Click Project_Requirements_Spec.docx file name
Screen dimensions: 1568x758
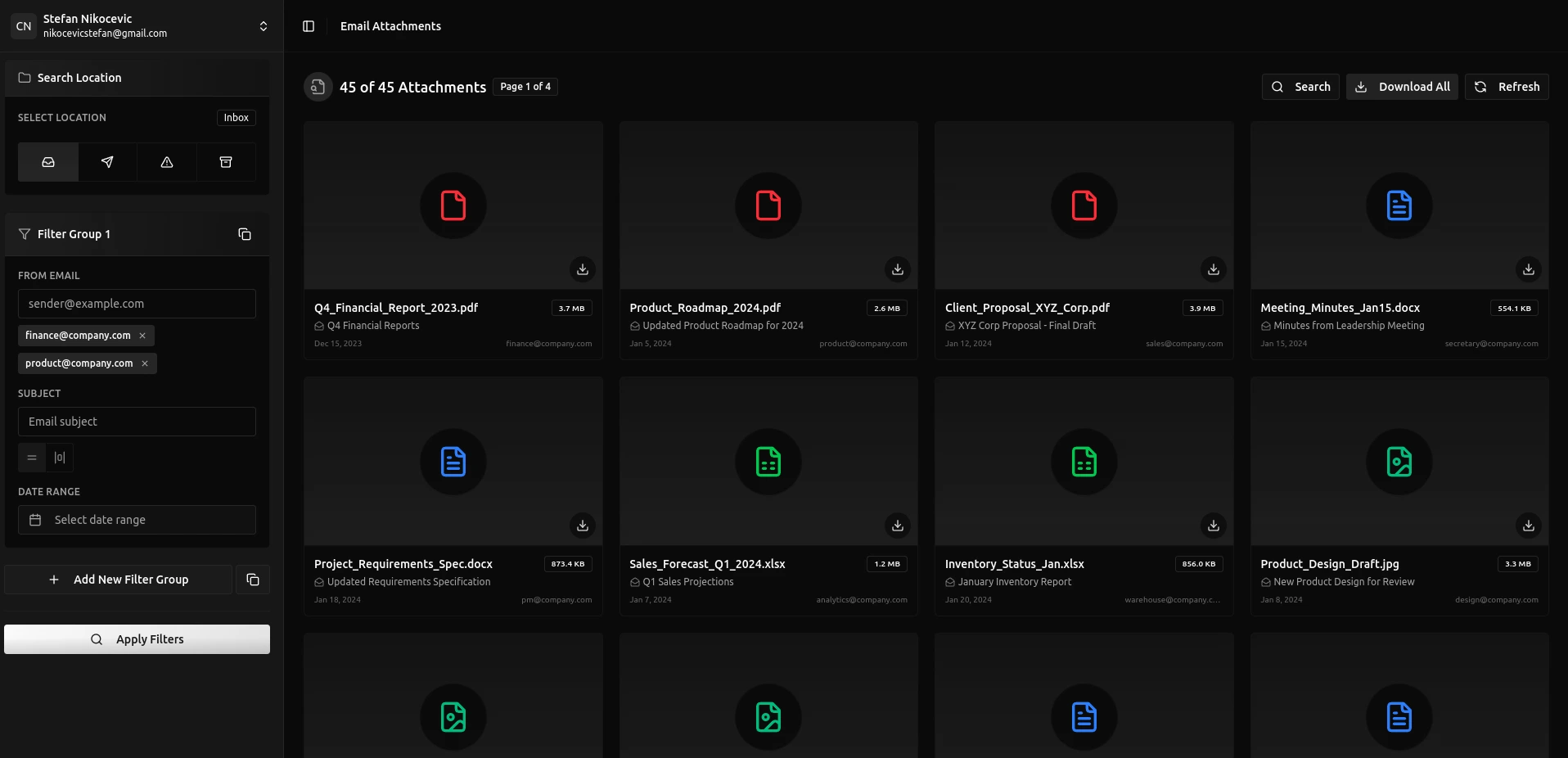(403, 564)
